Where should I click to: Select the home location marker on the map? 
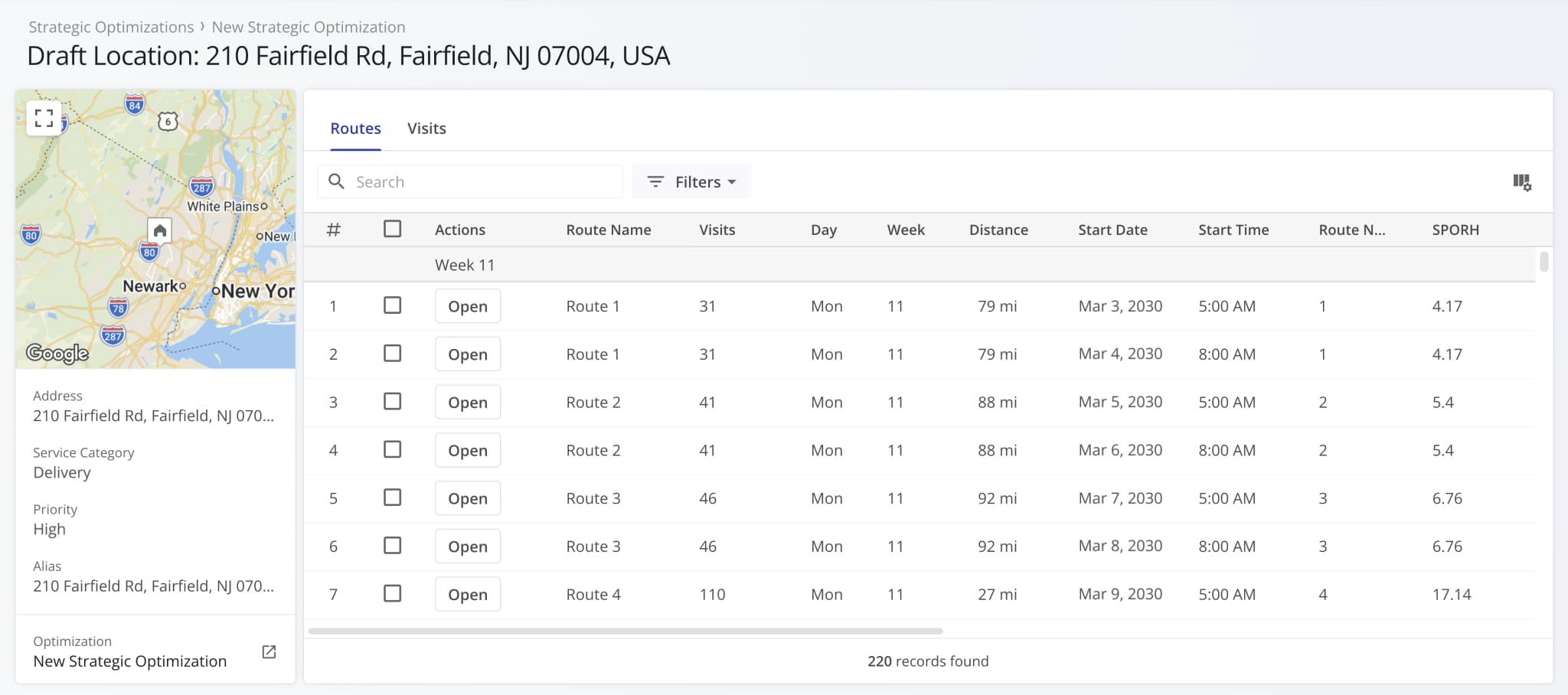(161, 230)
